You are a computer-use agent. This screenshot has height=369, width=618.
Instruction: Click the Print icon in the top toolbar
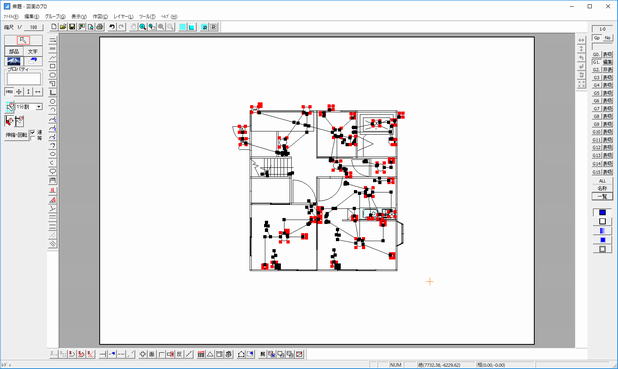tap(100, 27)
